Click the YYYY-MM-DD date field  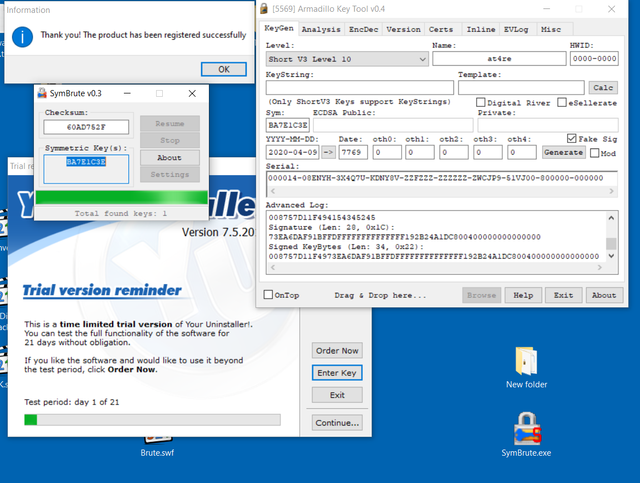pyautogui.click(x=293, y=152)
